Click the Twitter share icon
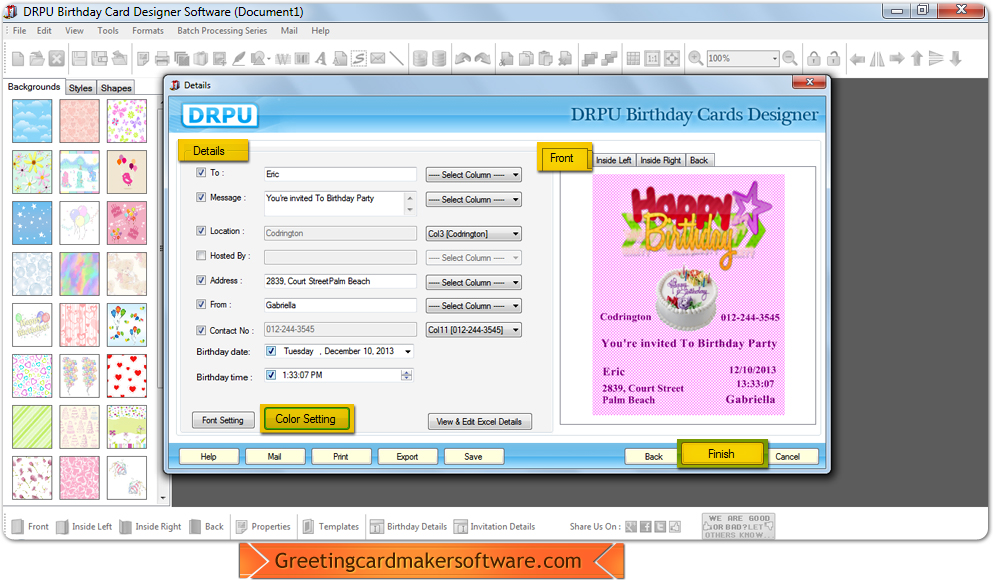 point(661,527)
